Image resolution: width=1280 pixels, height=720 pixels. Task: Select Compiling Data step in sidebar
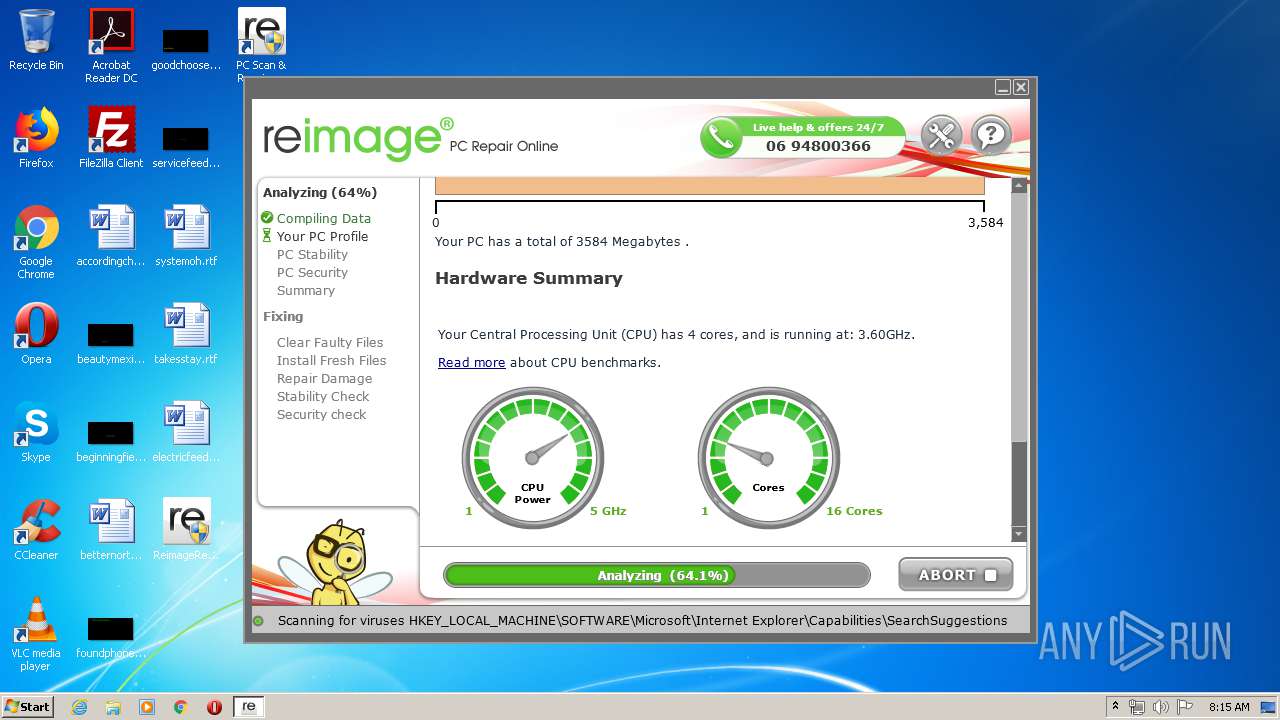[324, 218]
